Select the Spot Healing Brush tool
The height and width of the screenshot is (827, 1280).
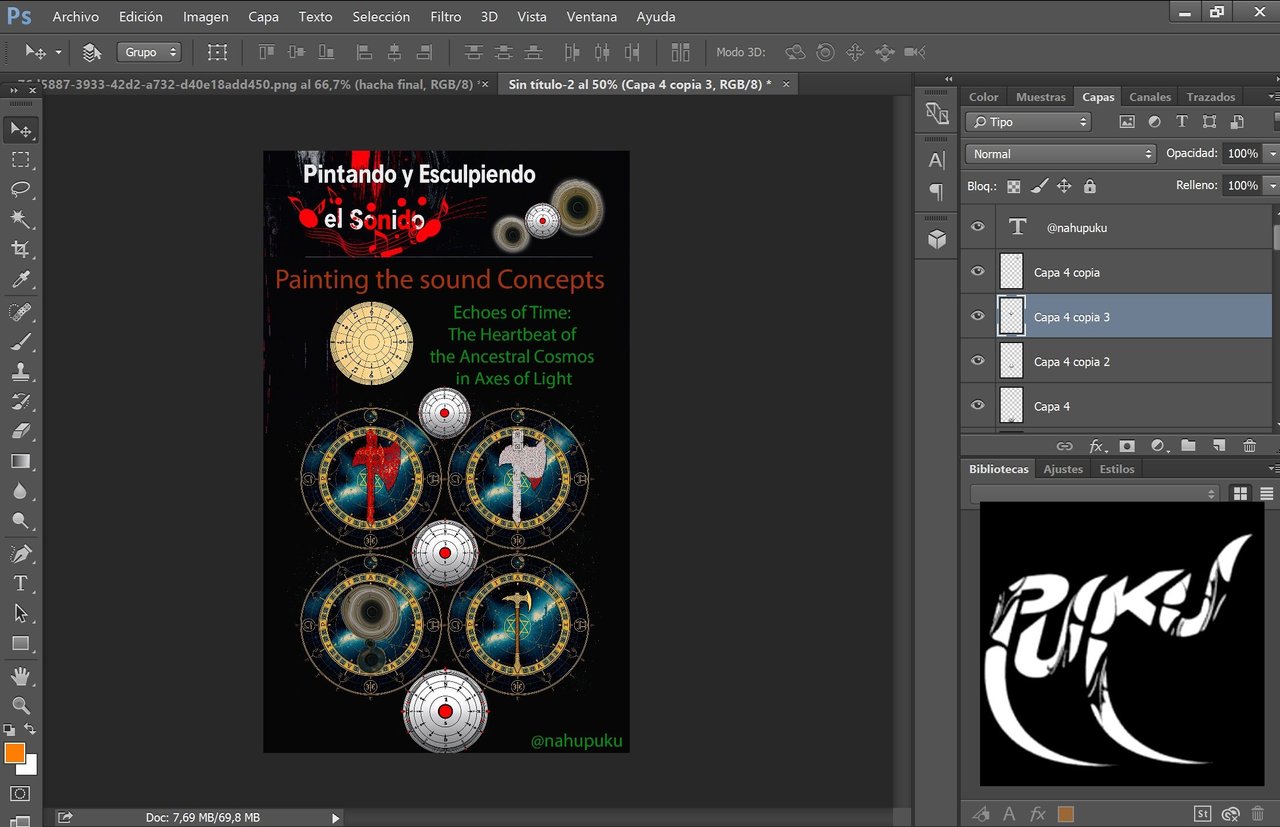(20, 312)
